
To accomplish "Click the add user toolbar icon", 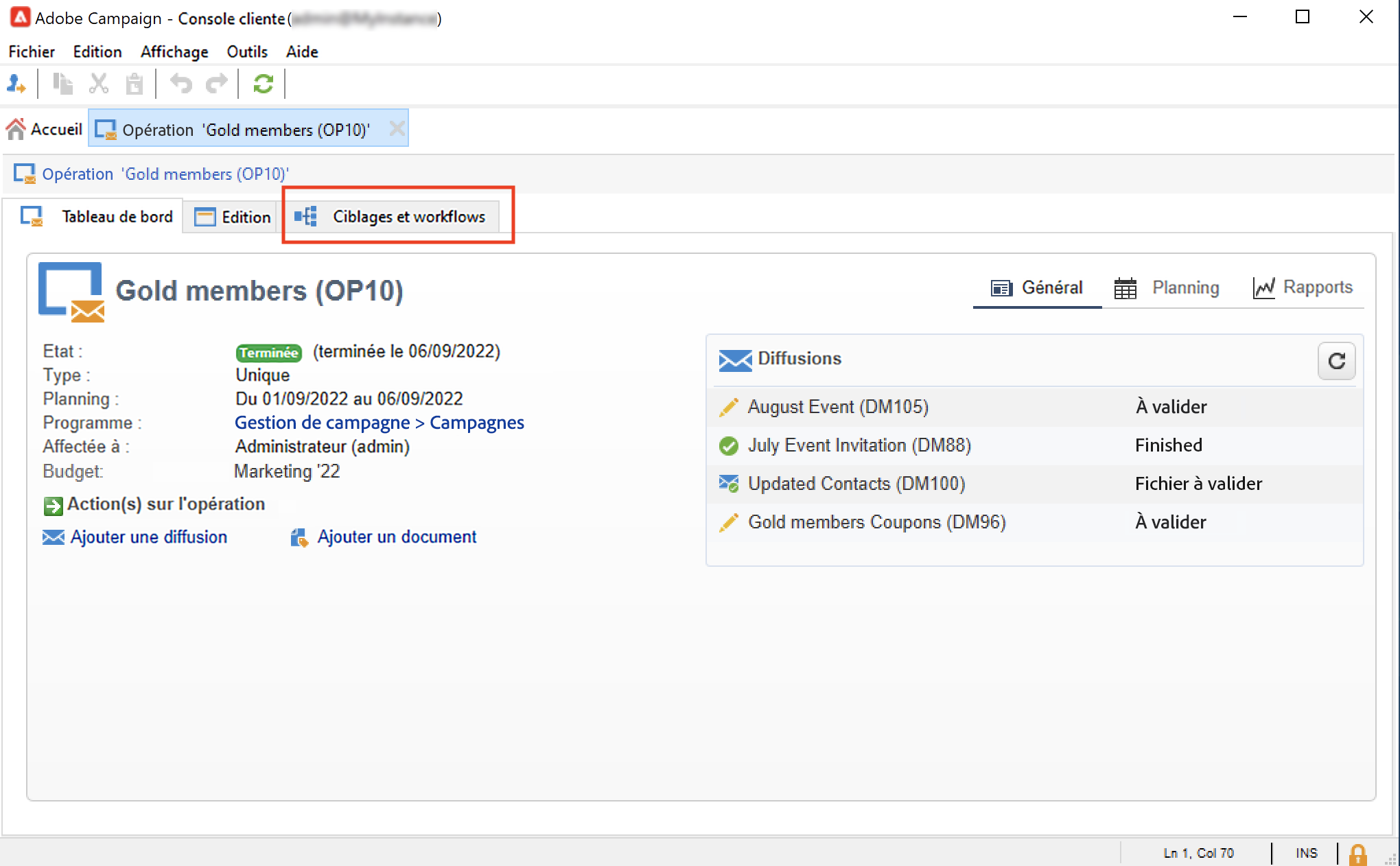I will [16, 84].
